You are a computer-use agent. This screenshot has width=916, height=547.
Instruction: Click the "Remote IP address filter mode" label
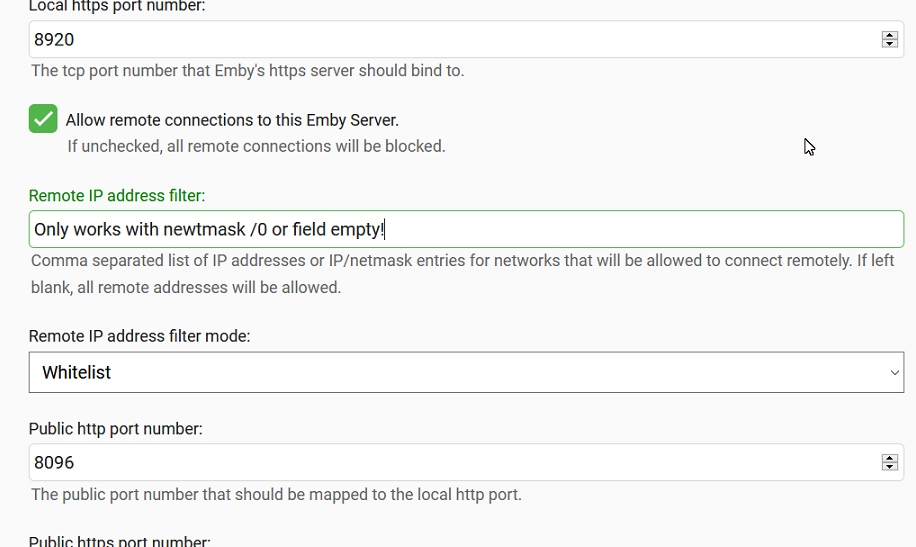139,336
